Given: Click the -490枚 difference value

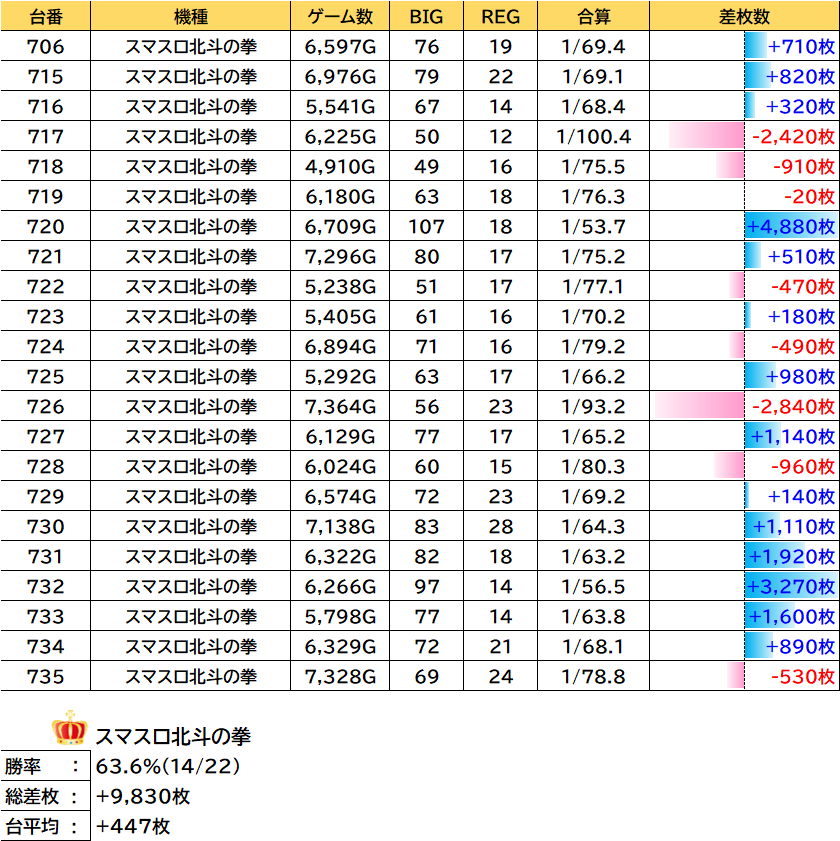Looking at the screenshot, I should tap(803, 346).
